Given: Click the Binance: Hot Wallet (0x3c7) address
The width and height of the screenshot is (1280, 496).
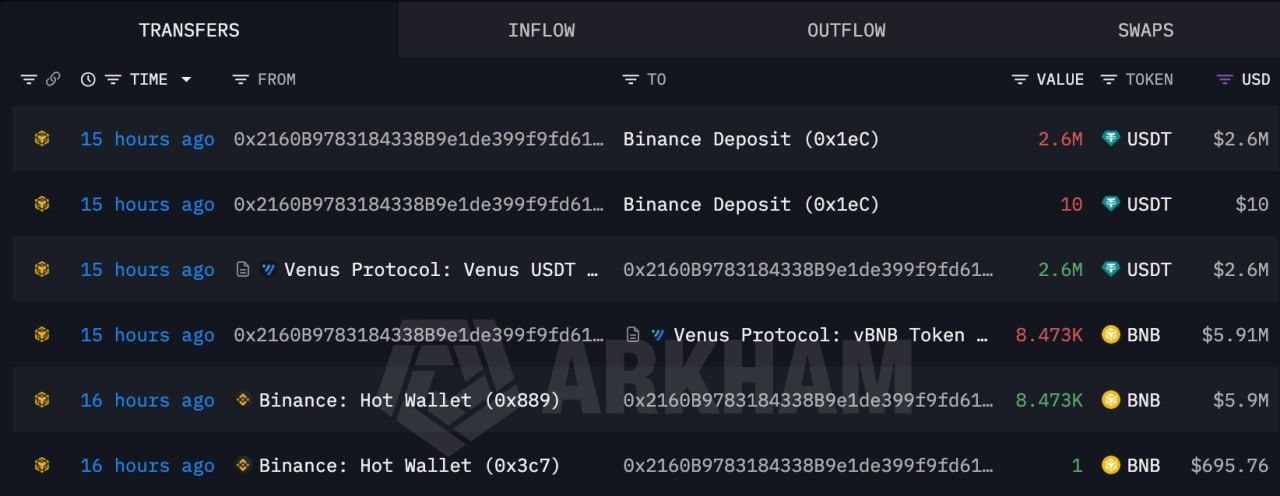Looking at the screenshot, I should (x=409, y=465).
